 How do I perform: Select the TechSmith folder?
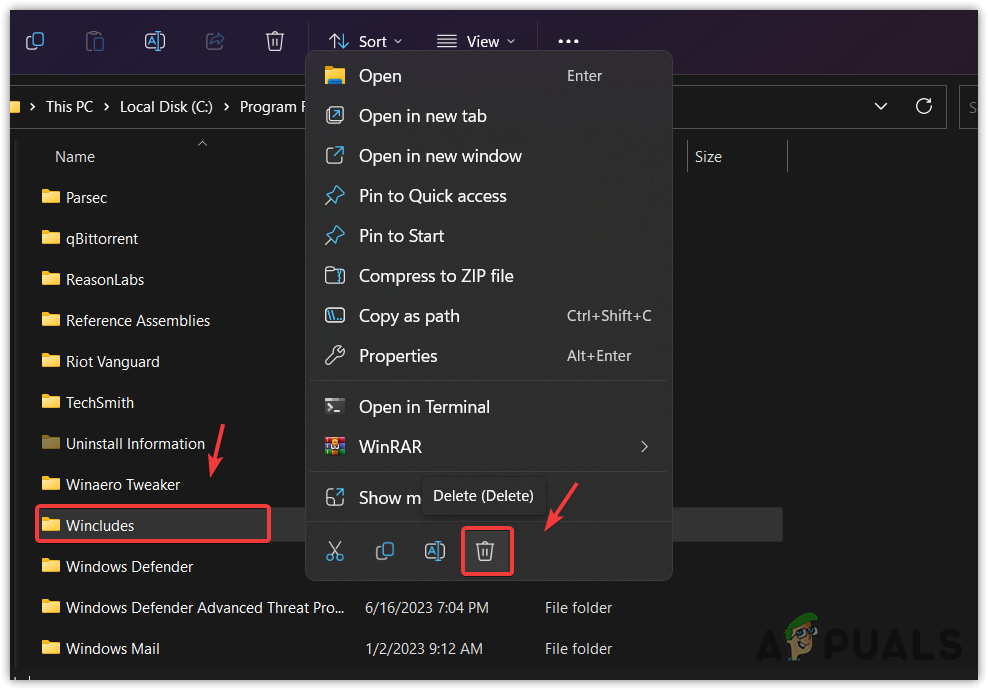tap(87, 402)
